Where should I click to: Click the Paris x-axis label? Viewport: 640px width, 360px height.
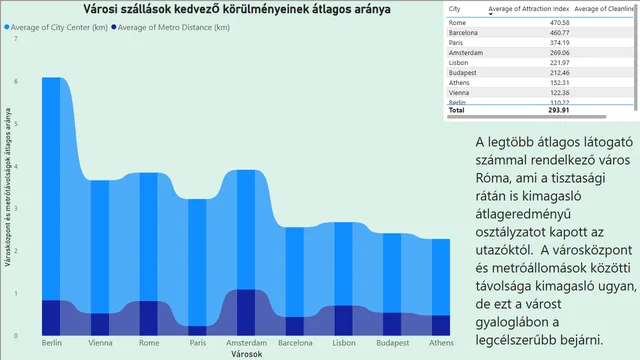pyautogui.click(x=198, y=343)
